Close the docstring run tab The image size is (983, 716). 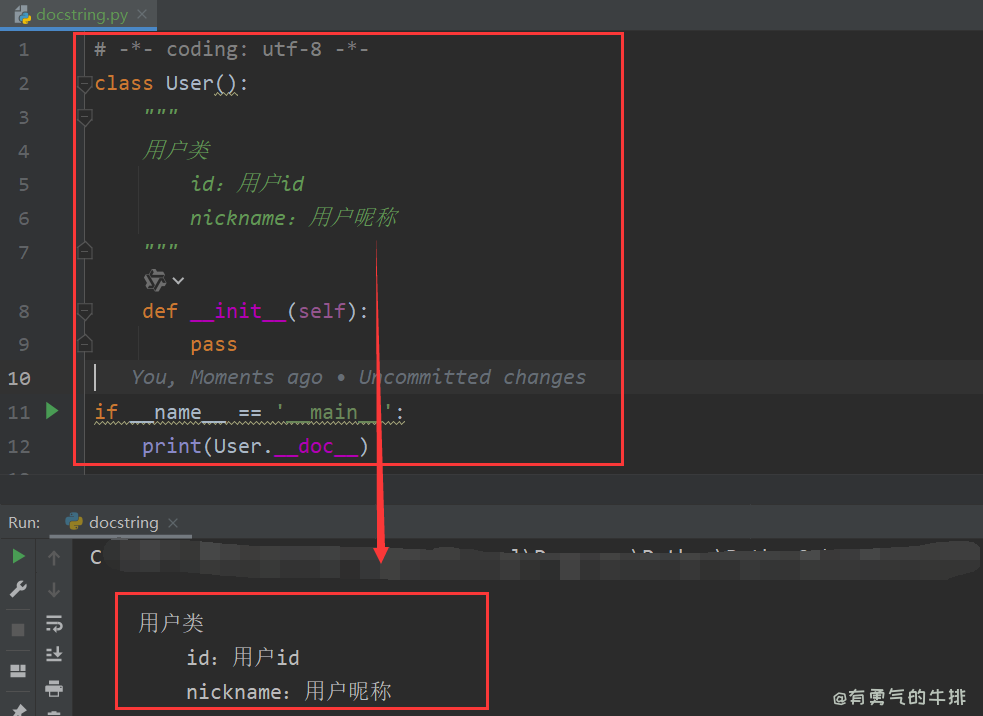173,523
